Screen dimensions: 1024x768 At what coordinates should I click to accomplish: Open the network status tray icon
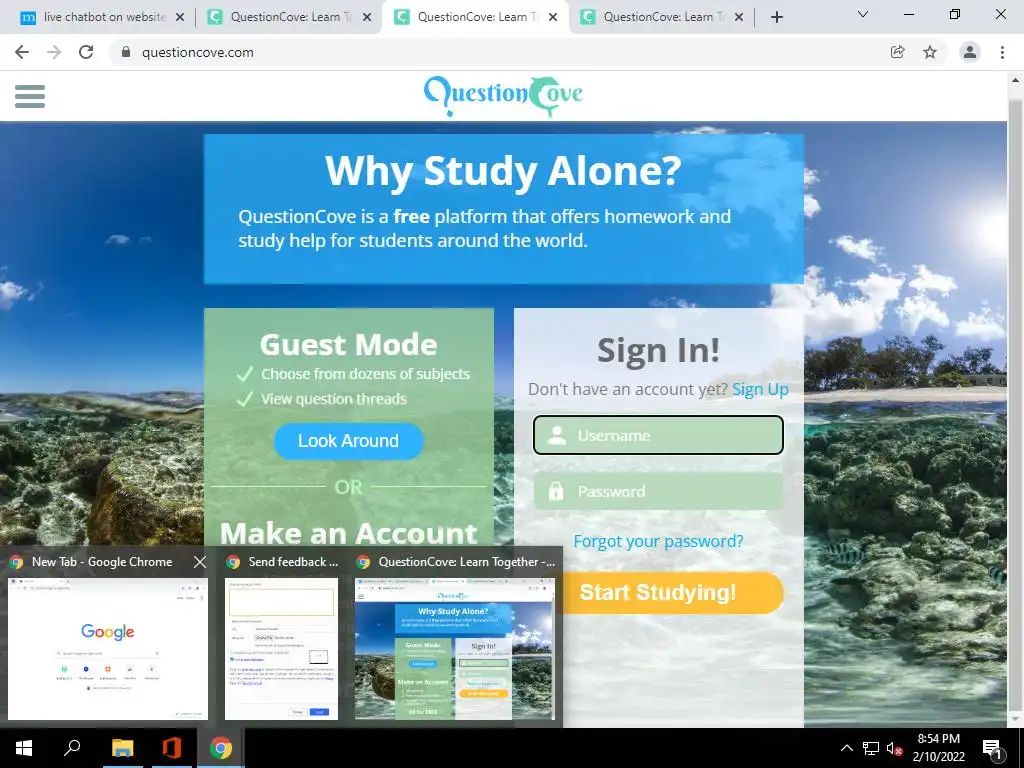pyautogui.click(x=871, y=748)
